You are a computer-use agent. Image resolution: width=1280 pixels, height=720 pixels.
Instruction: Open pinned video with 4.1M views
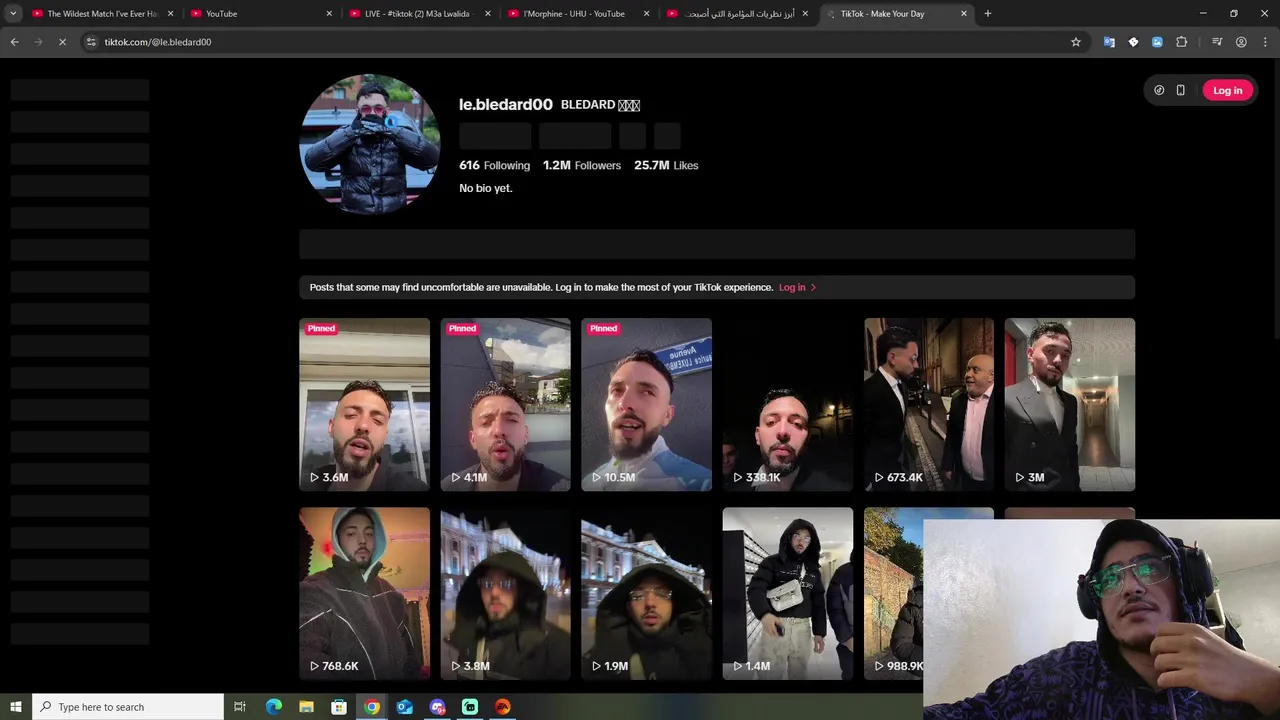(505, 404)
